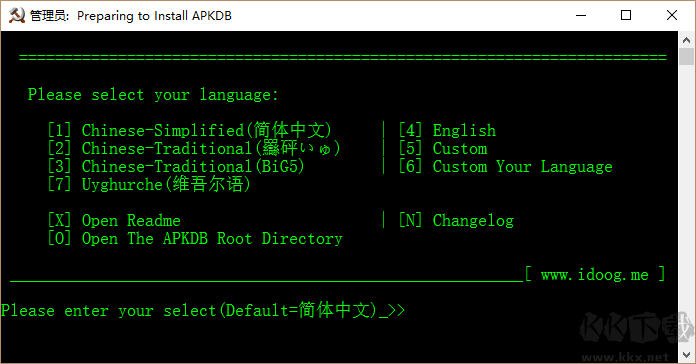This screenshot has width=696, height=364.
Task: Click option [5] Custom line
Action: (x=443, y=148)
